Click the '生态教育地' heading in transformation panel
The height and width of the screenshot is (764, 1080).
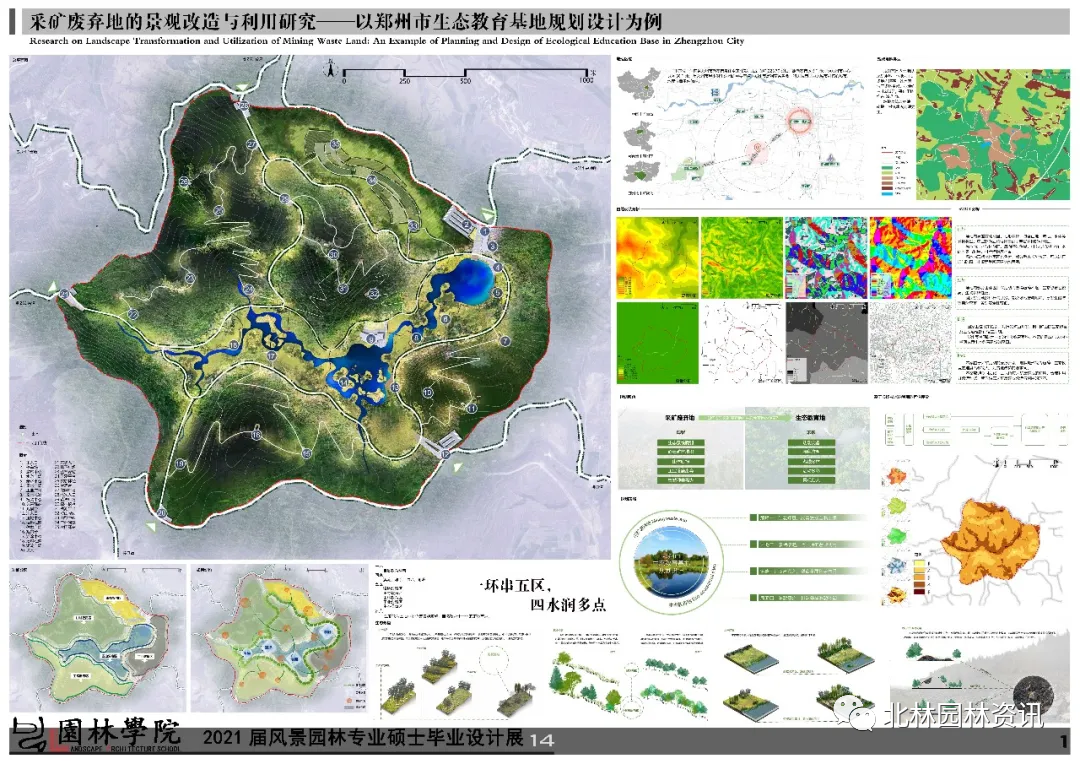pyautogui.click(x=810, y=418)
